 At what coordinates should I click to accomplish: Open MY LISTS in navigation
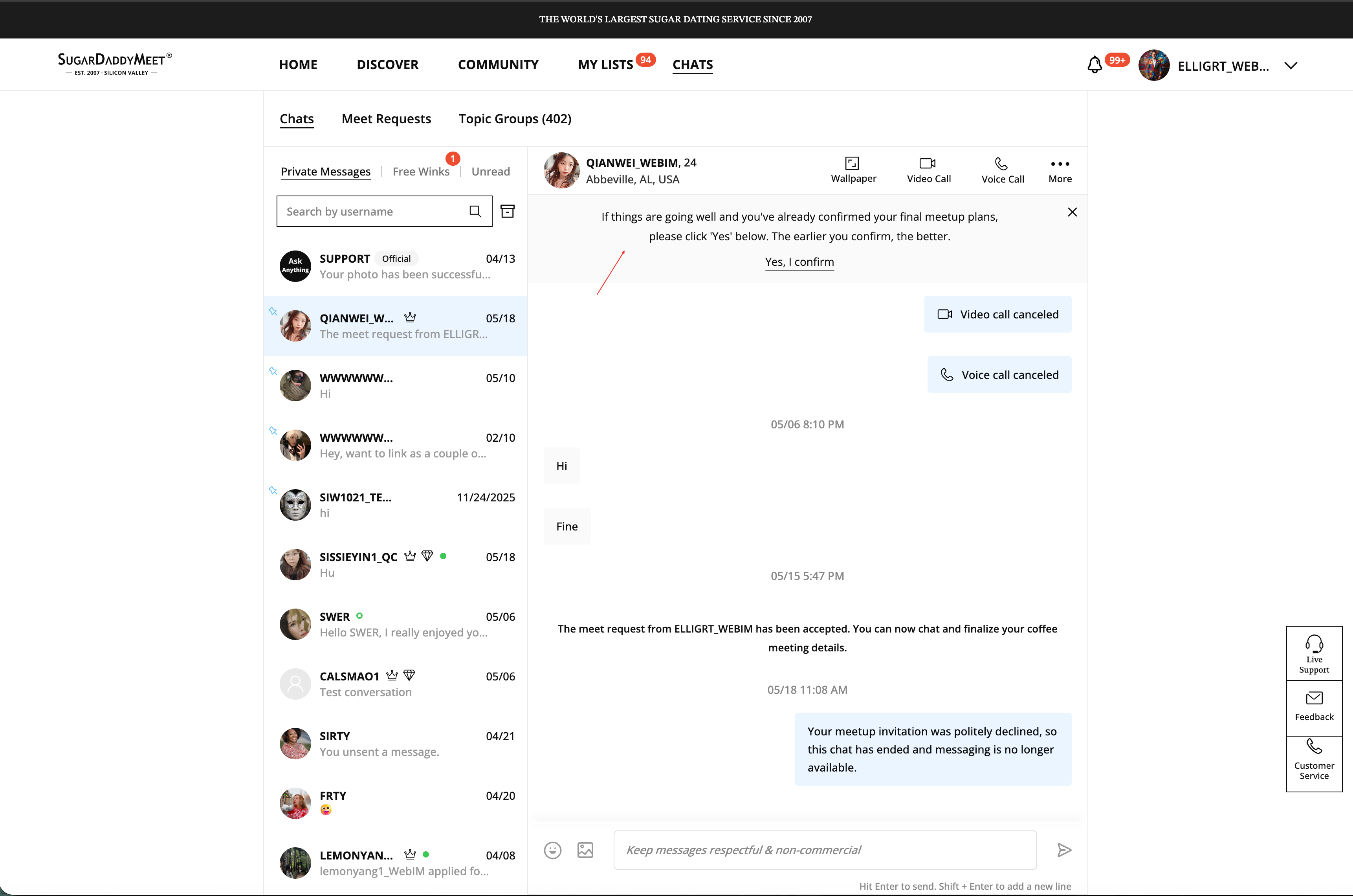[605, 64]
